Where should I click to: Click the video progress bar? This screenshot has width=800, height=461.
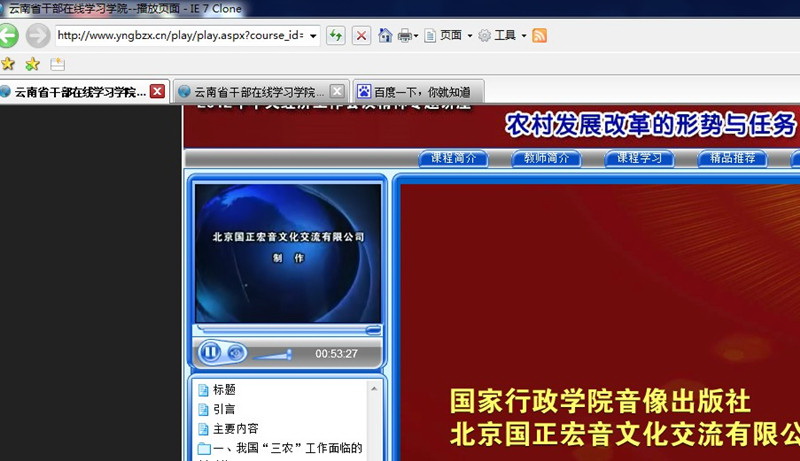point(289,329)
